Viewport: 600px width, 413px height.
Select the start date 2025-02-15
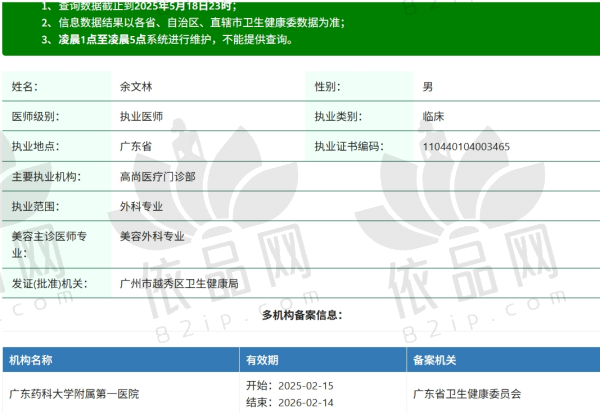pyautogui.click(x=306, y=386)
